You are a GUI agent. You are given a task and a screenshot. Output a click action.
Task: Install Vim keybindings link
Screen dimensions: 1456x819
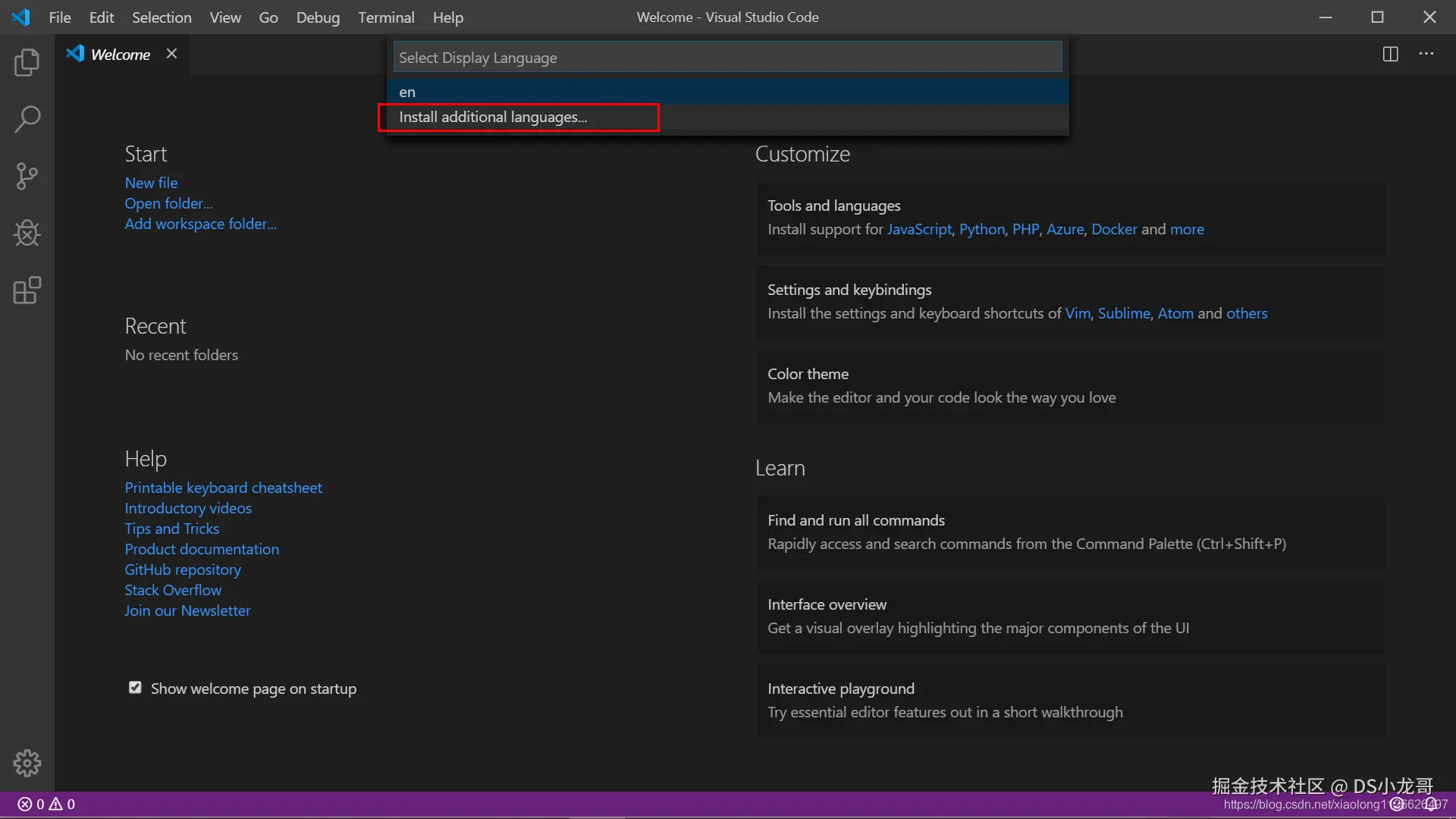1078,313
